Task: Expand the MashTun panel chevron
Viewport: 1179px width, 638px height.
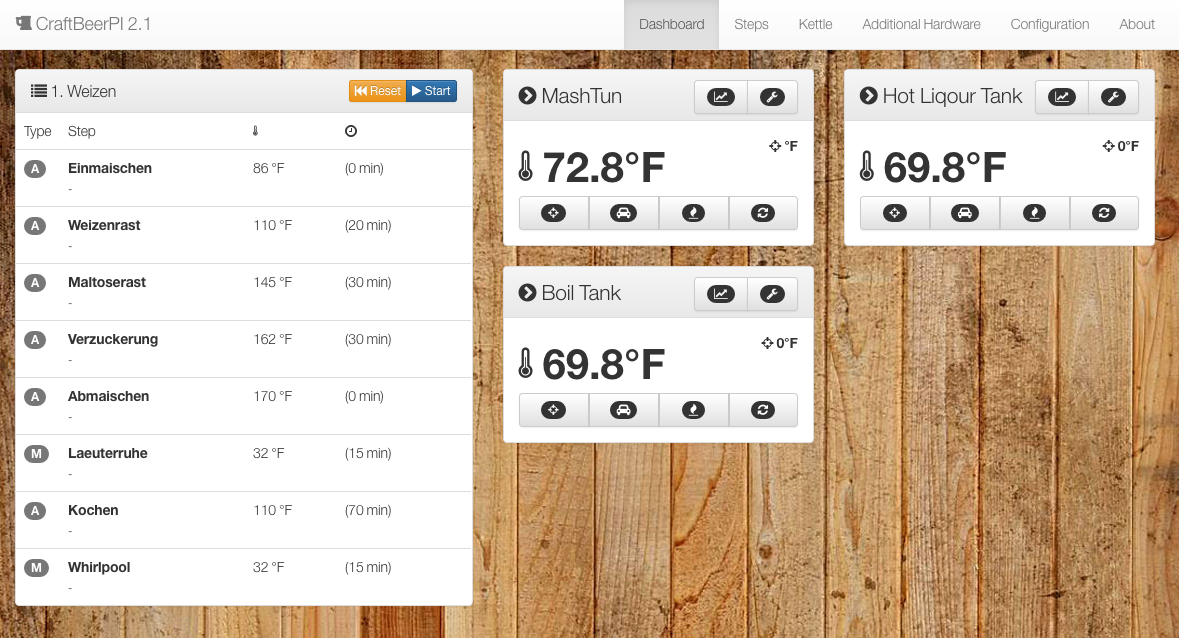Action: click(528, 96)
